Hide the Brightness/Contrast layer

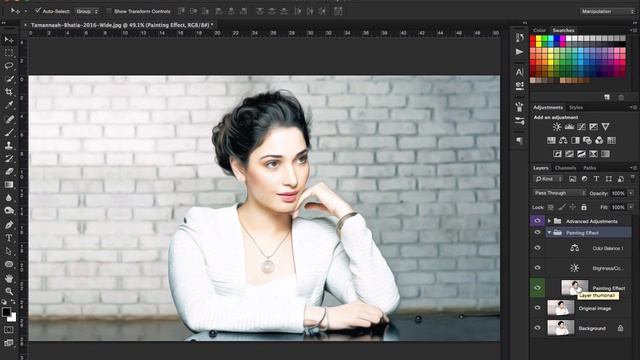[537, 268]
